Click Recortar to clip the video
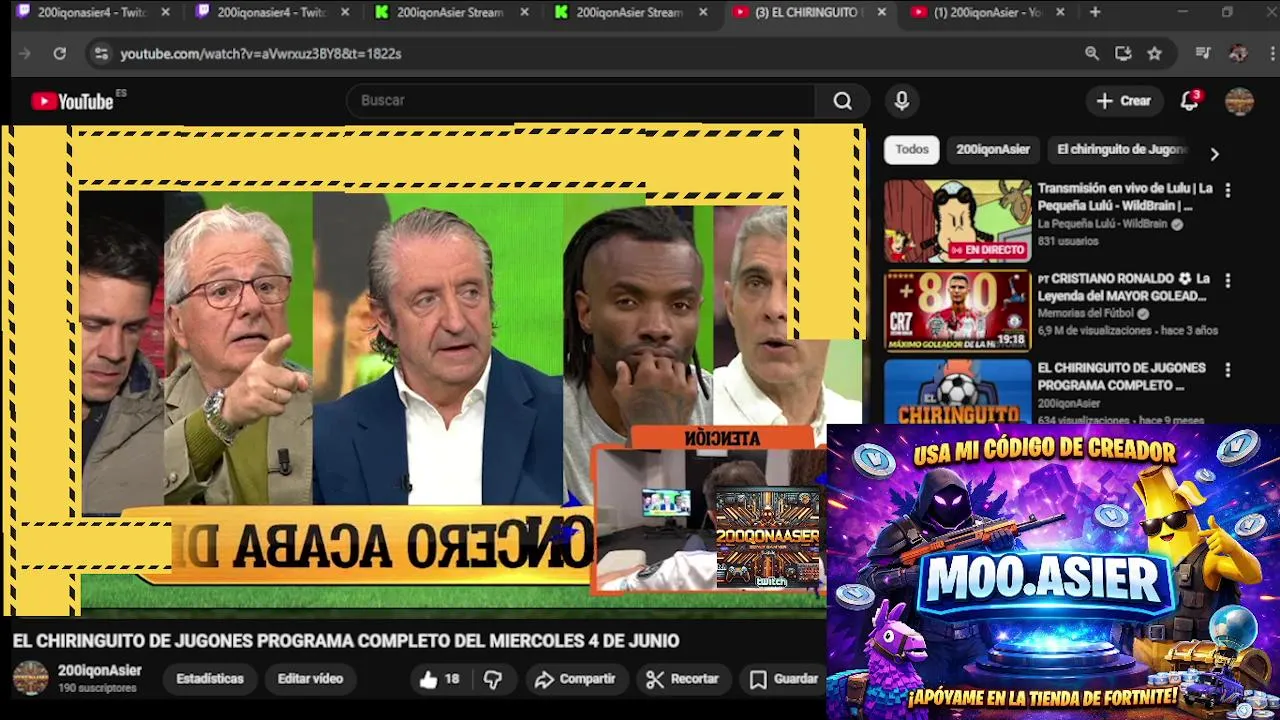Screen dimensions: 1280x720 tap(683, 679)
